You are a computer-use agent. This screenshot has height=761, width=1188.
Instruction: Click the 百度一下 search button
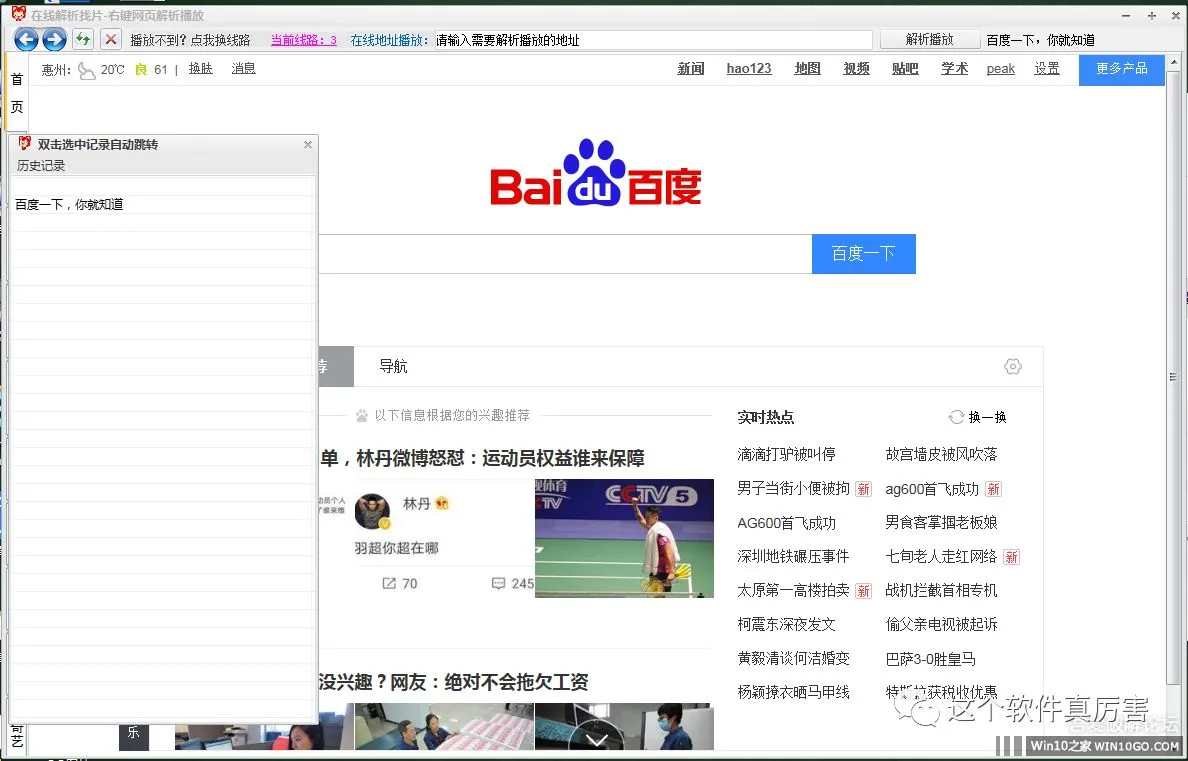point(864,254)
